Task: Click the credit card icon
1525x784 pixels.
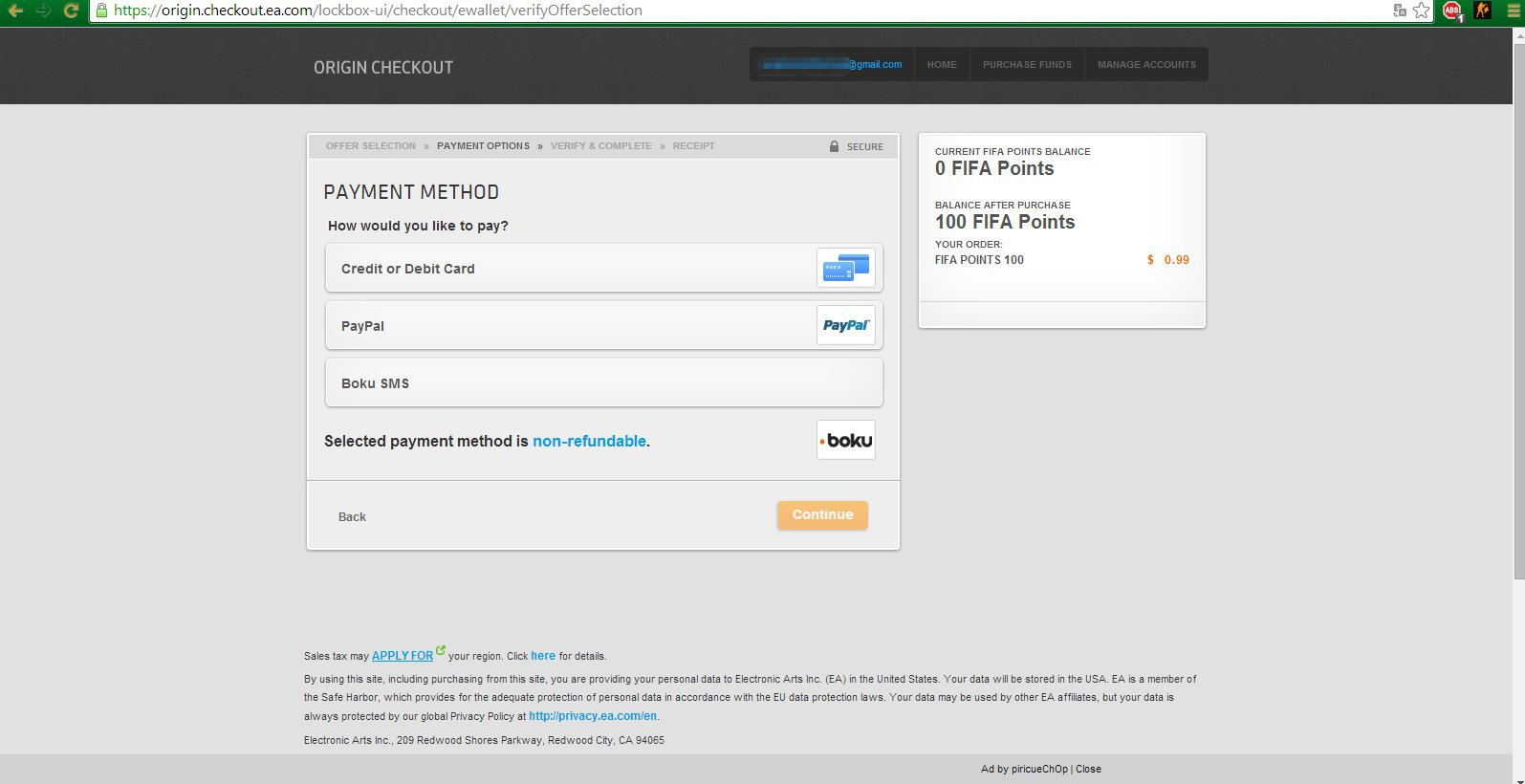Action: pos(846,268)
